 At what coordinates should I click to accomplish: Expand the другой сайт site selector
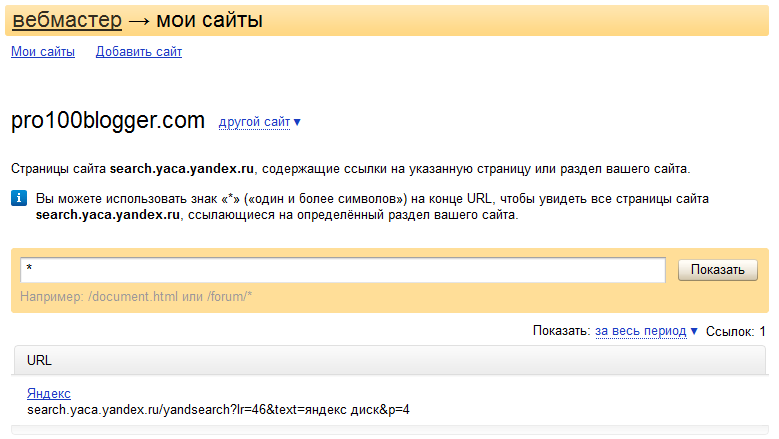254,123
